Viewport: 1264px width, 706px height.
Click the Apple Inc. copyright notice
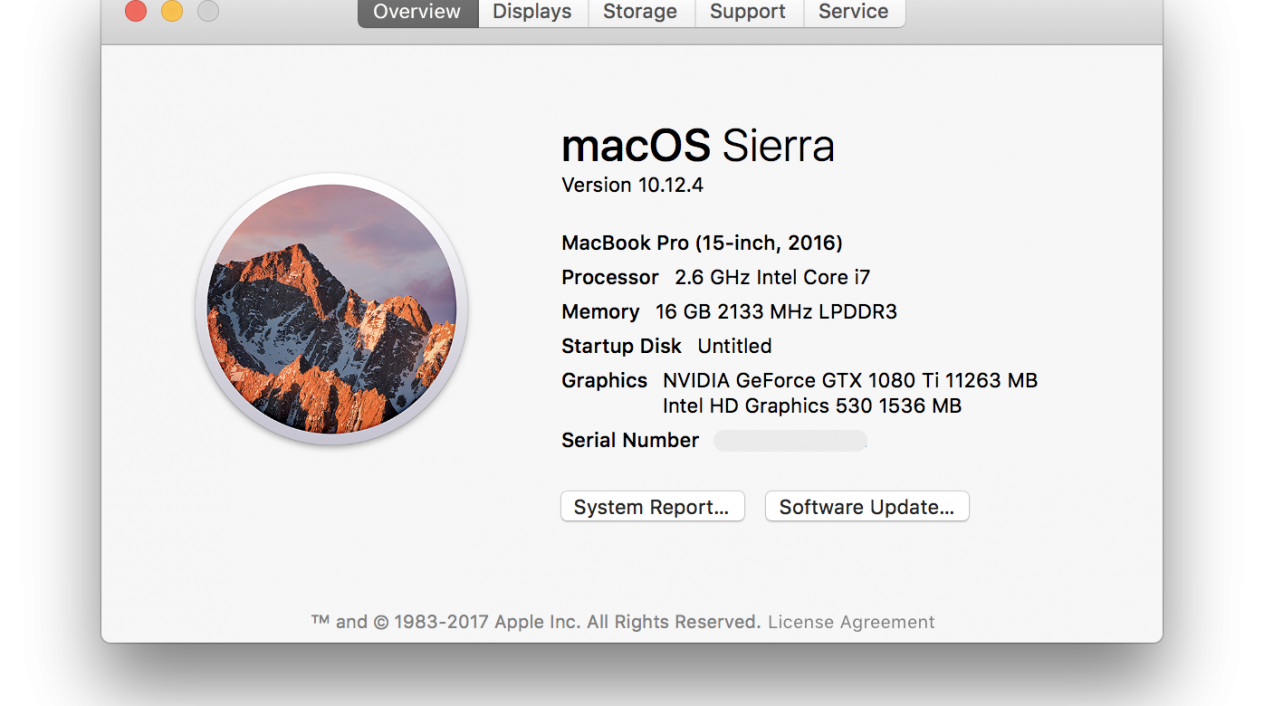536,622
